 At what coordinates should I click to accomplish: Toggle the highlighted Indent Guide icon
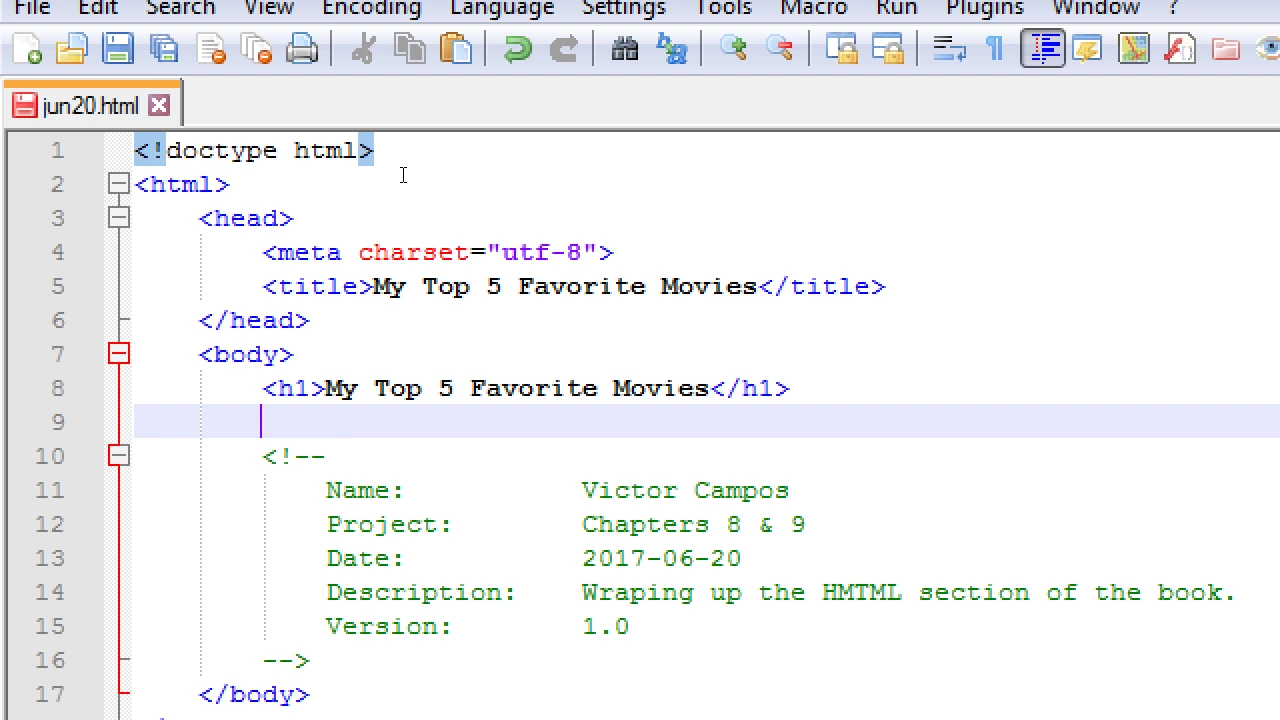(x=1042, y=49)
